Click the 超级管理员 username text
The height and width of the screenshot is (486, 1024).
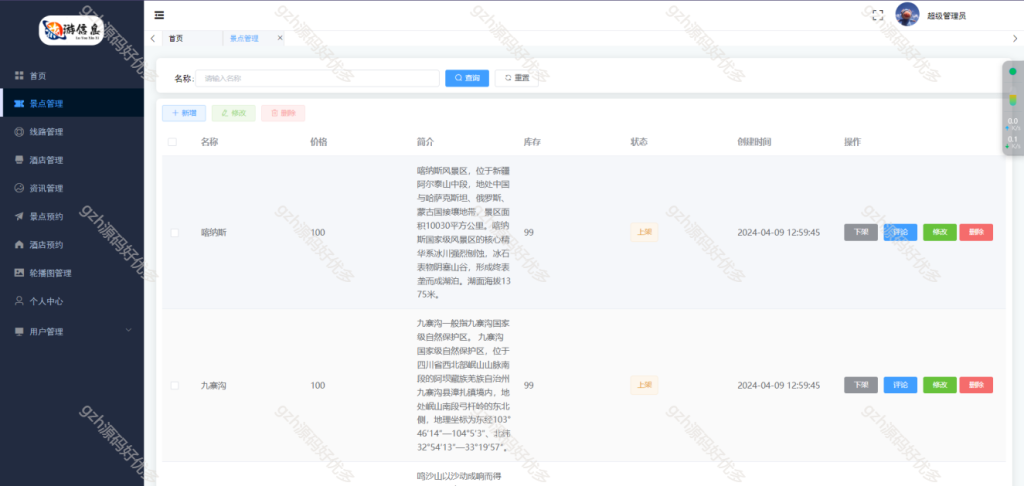pyautogui.click(x=946, y=16)
